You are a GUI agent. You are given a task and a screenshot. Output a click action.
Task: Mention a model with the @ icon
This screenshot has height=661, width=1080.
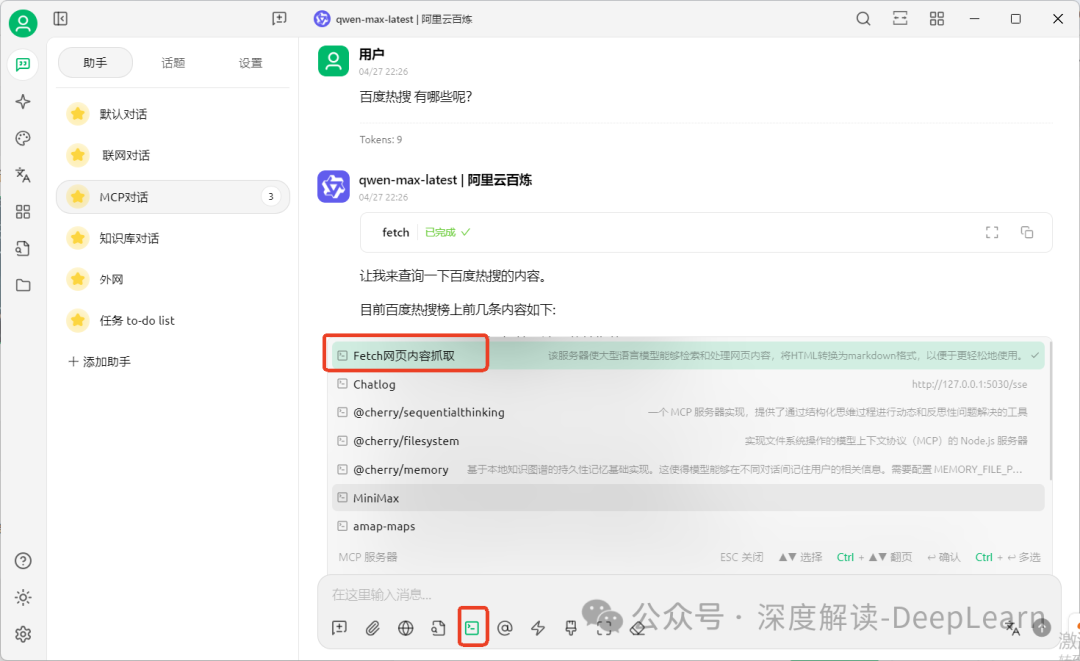point(505,627)
